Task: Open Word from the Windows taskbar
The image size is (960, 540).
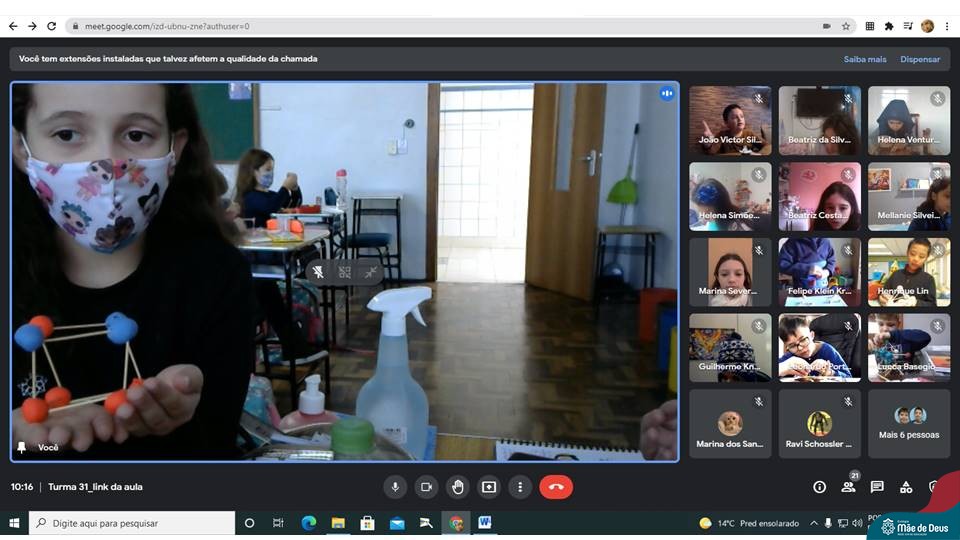Action: pos(485,522)
